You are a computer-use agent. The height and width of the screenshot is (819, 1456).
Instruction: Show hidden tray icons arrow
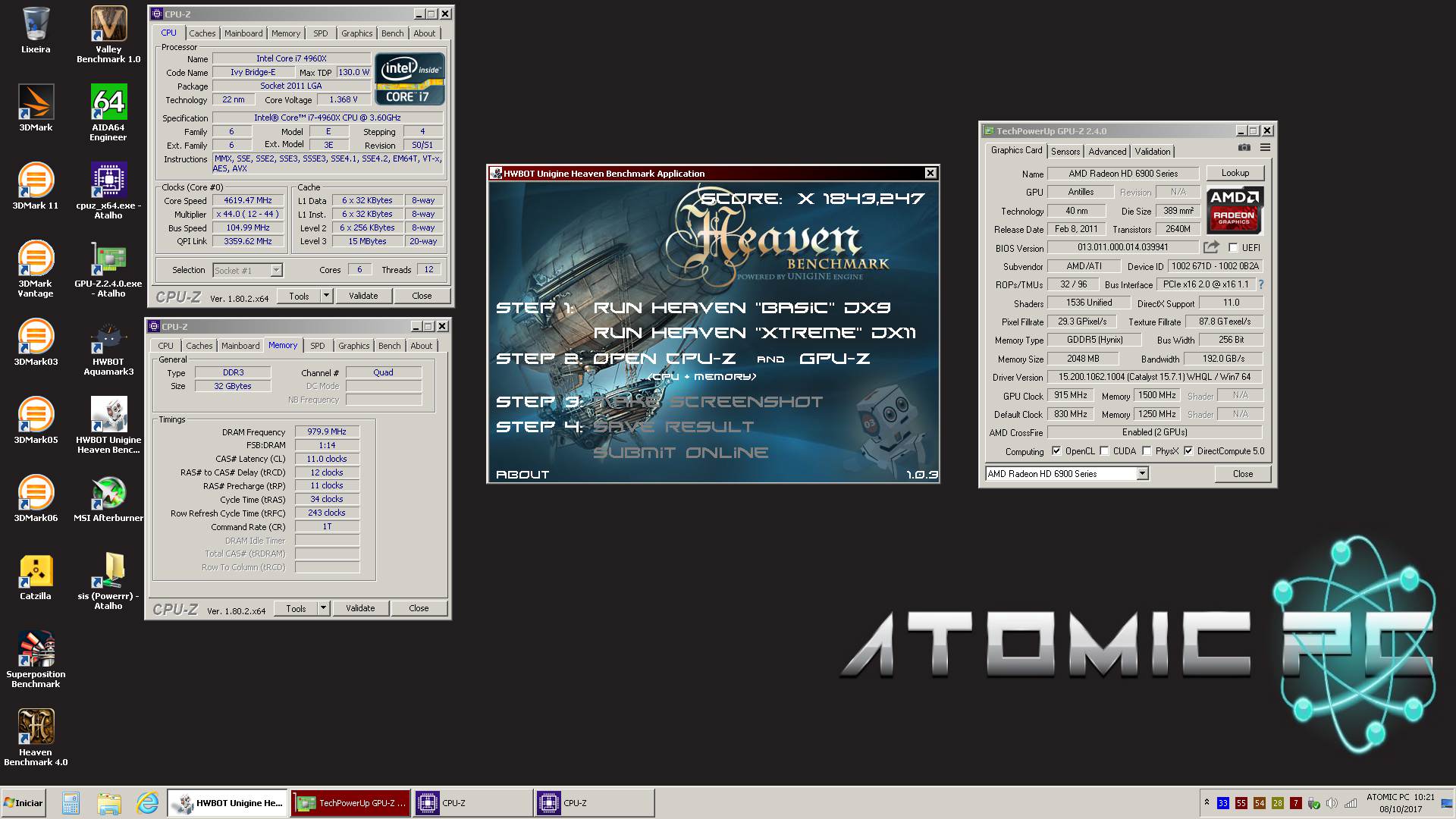(x=1207, y=802)
